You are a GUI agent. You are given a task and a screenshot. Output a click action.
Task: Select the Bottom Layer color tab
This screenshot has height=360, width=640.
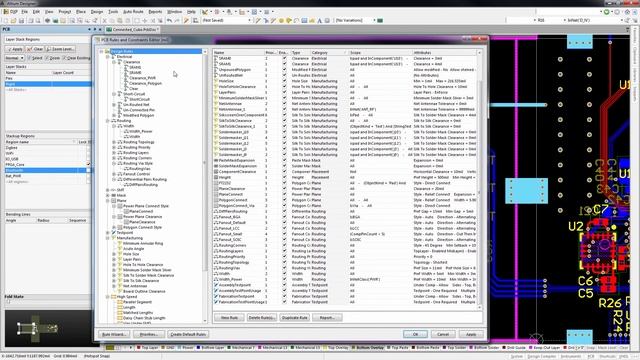point(210,348)
